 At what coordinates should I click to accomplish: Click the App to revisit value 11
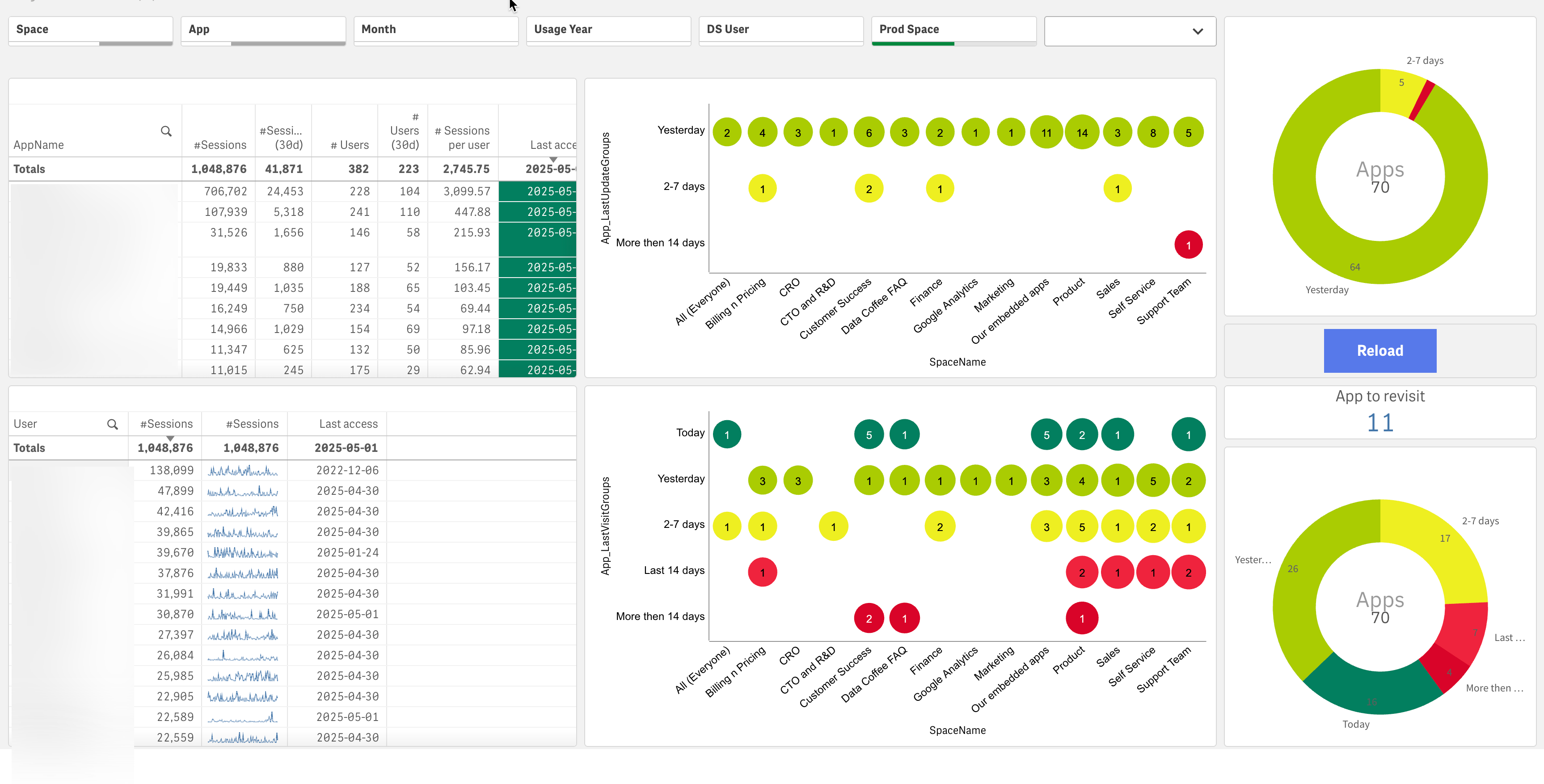coord(1380,422)
